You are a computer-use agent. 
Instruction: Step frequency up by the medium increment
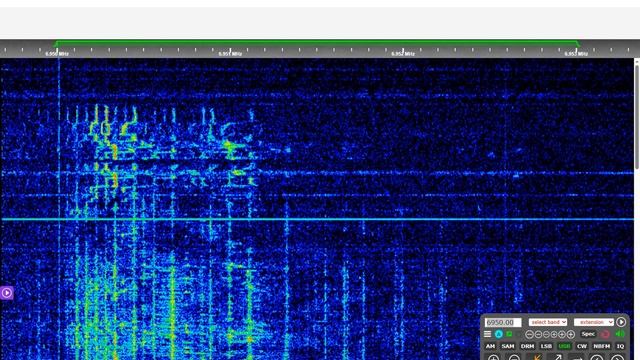coord(562,334)
